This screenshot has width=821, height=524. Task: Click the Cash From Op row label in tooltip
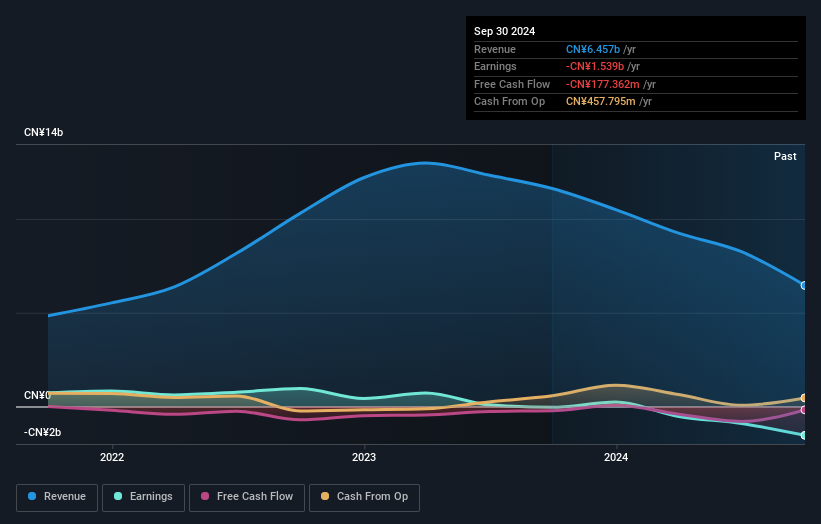click(x=509, y=102)
